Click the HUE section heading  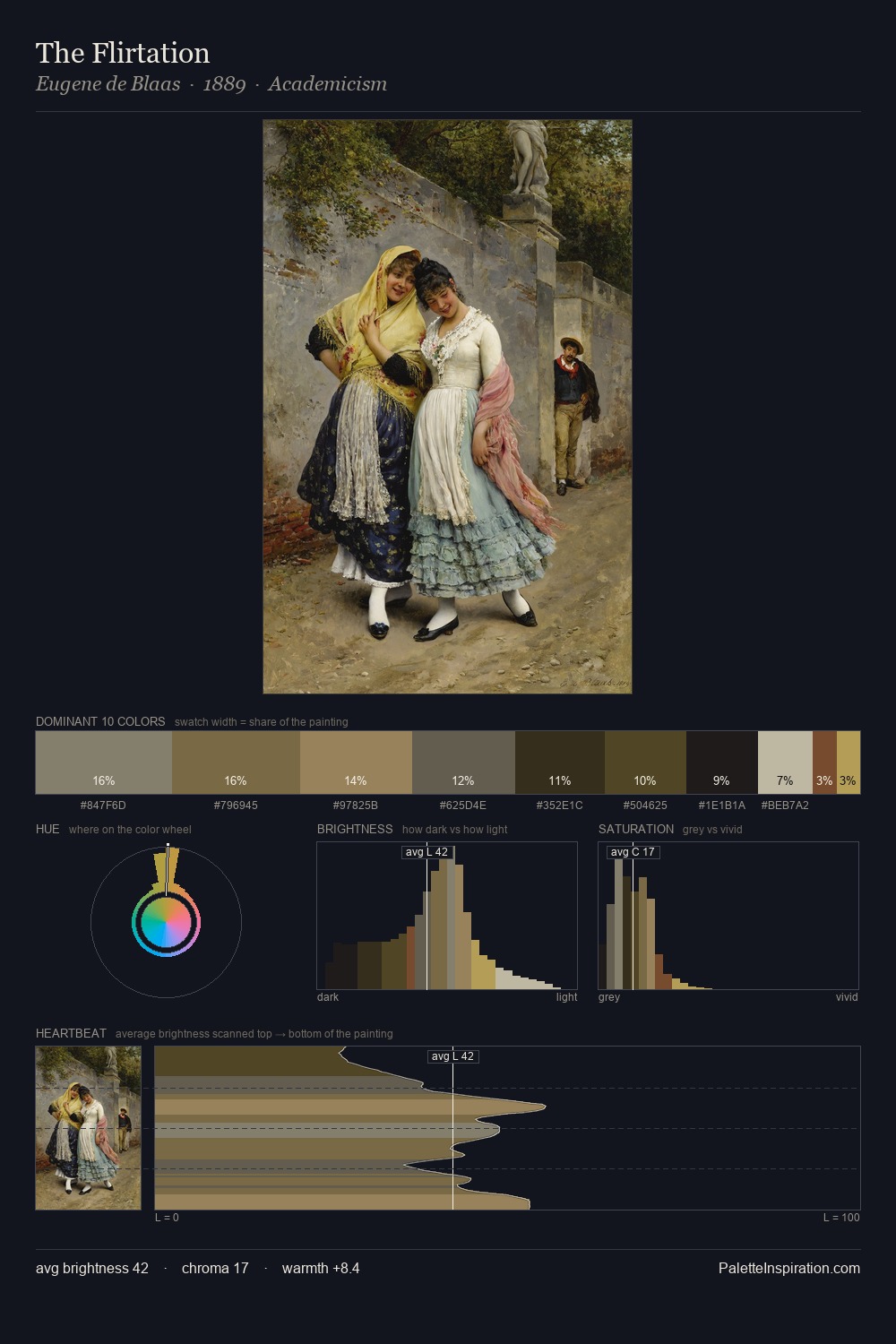(47, 829)
